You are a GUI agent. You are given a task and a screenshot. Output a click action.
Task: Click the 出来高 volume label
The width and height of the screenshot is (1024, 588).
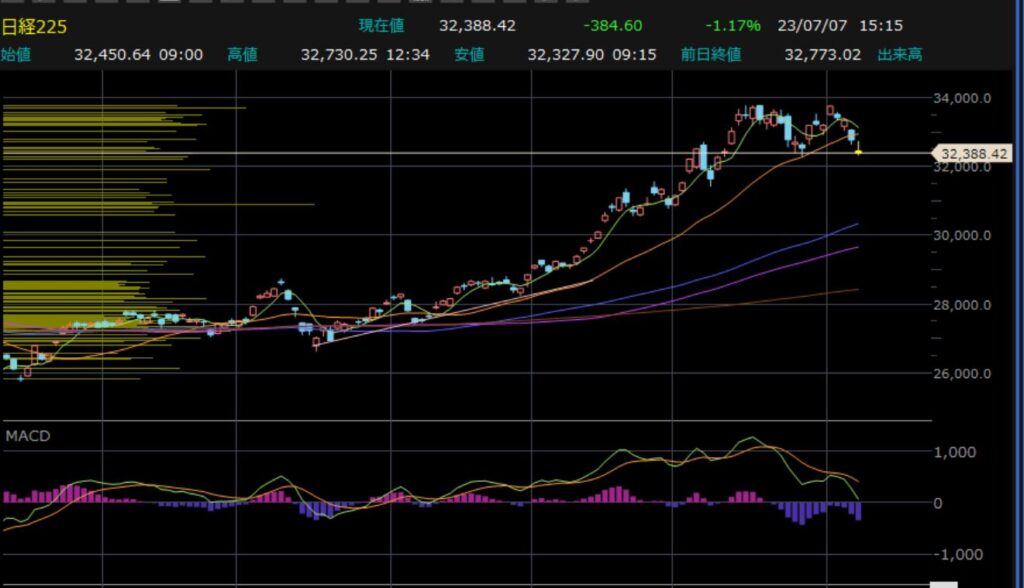point(899,54)
